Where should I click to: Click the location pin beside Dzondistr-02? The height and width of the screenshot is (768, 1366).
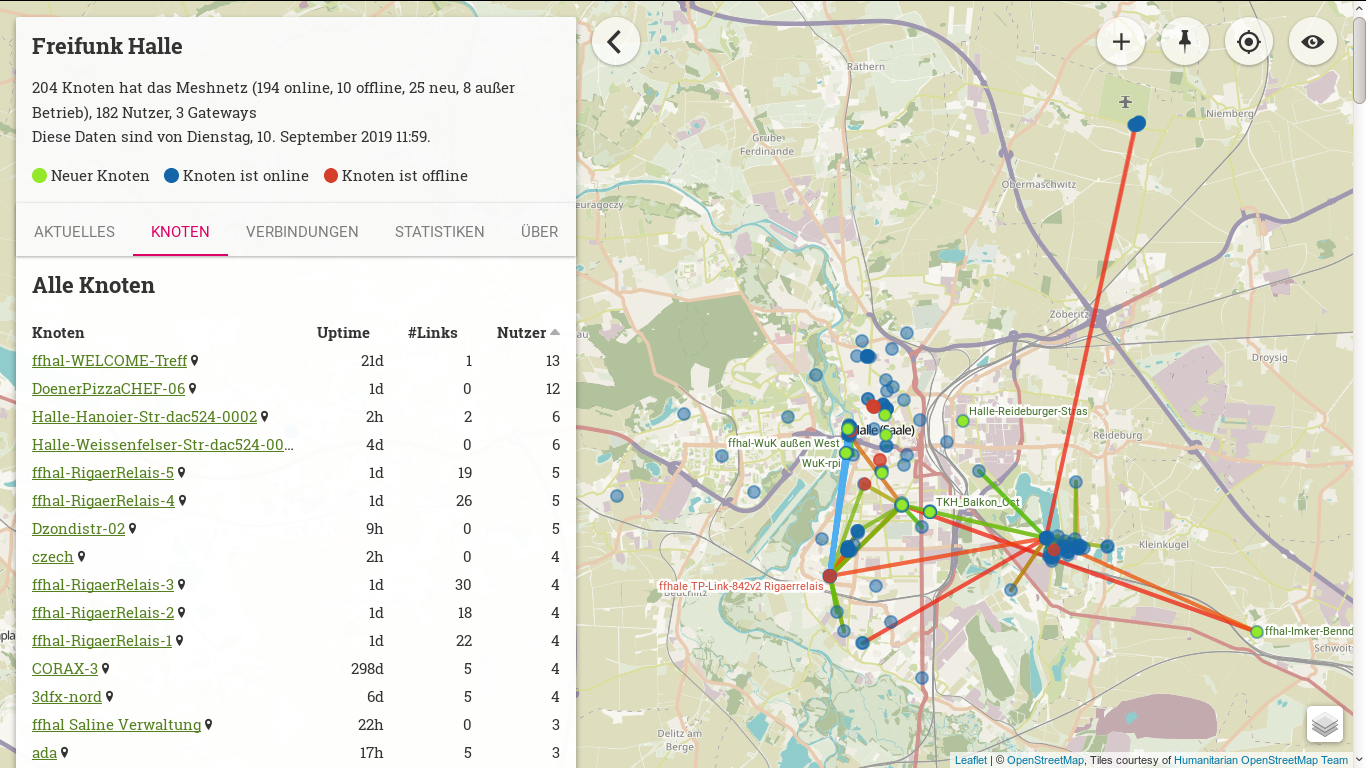(129, 528)
